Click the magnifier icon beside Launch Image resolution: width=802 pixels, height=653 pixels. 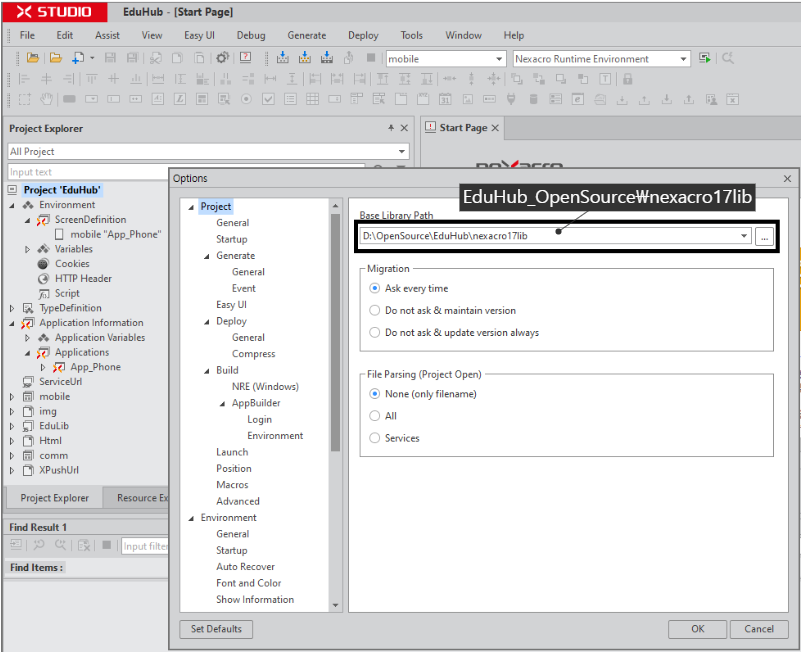coord(727,58)
